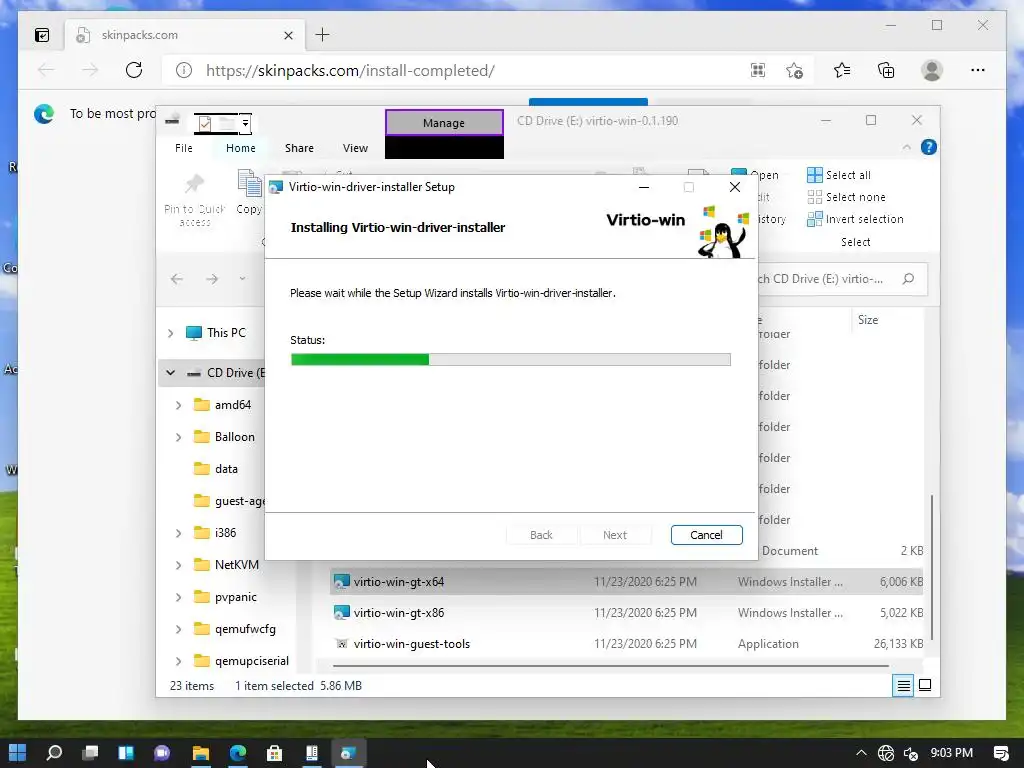This screenshot has width=1024, height=768.
Task: Expand the NetKVM folder node
Action: [178, 565]
